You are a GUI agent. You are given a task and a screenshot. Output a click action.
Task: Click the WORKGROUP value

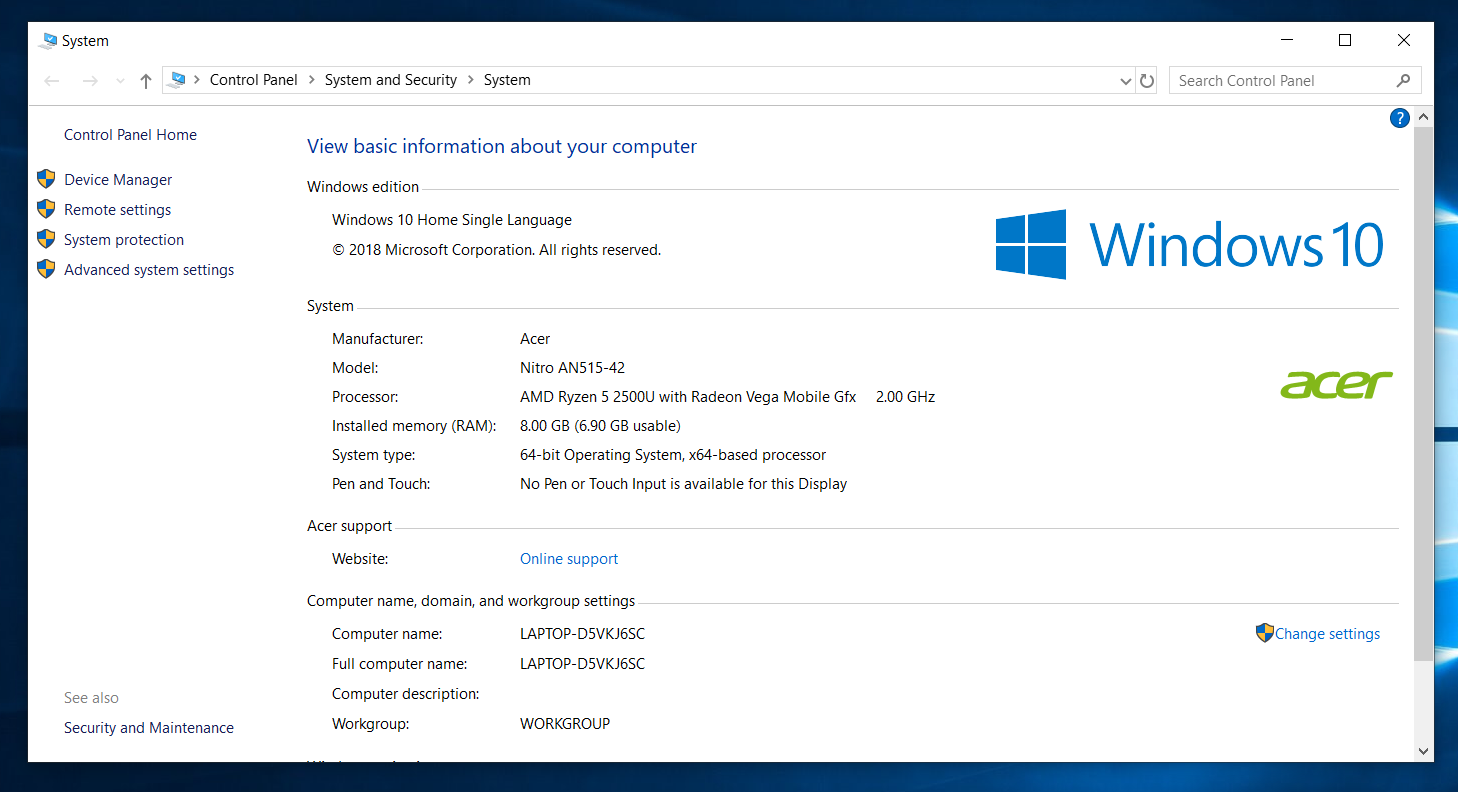tap(565, 724)
